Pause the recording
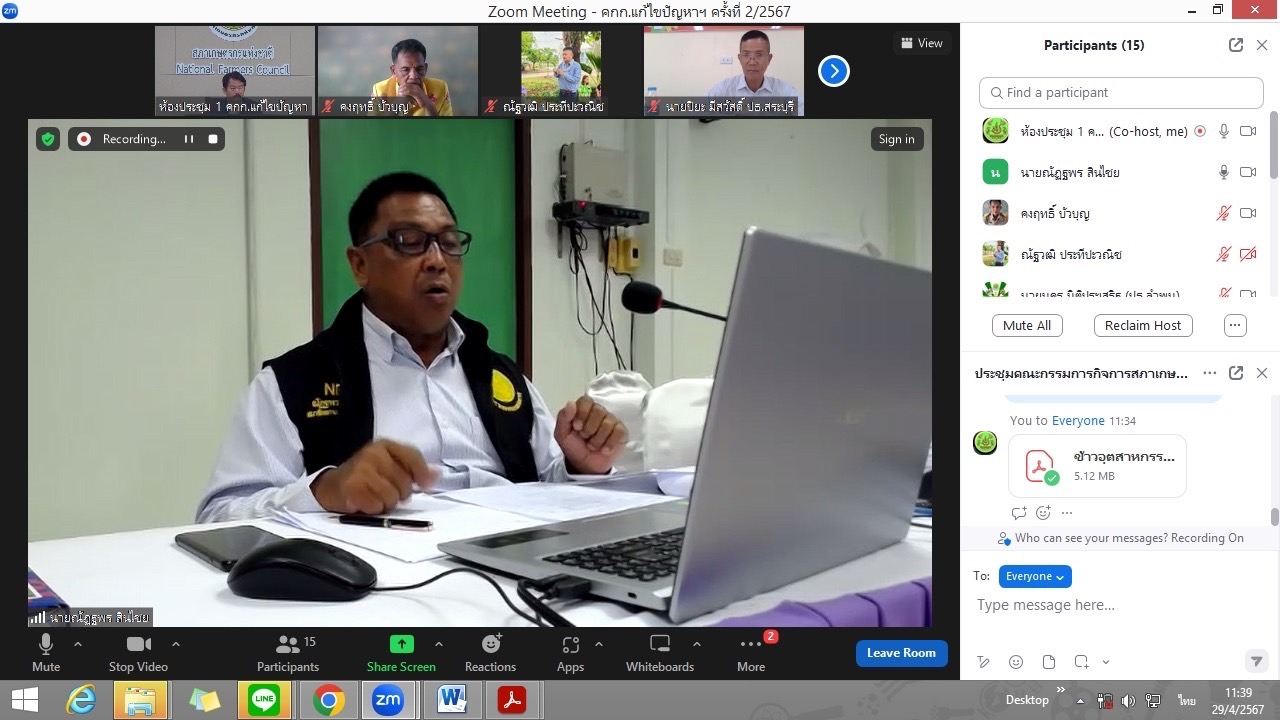Image resolution: width=1280 pixels, height=720 pixels. pos(188,139)
